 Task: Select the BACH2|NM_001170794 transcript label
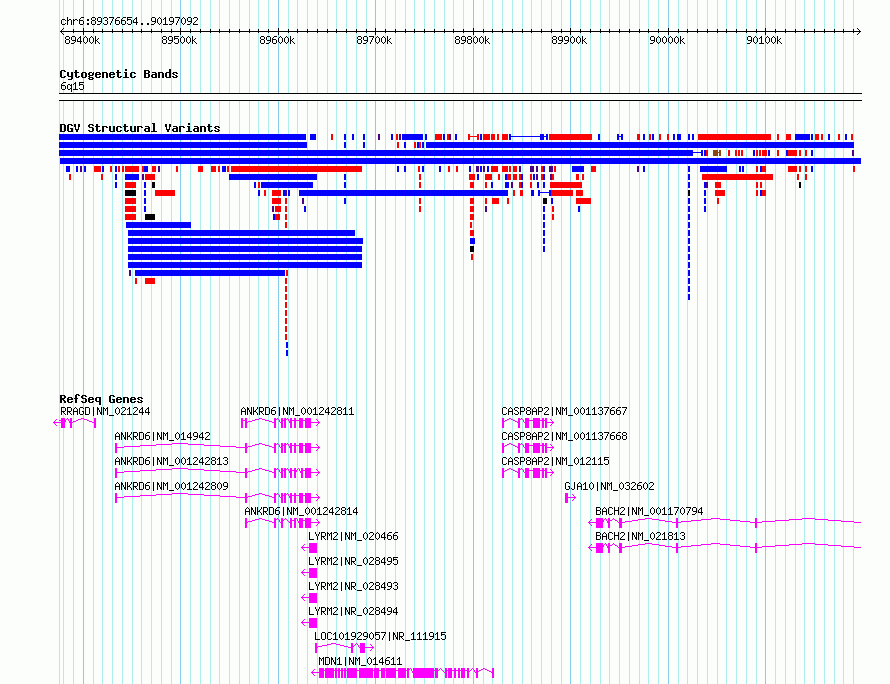click(x=649, y=511)
